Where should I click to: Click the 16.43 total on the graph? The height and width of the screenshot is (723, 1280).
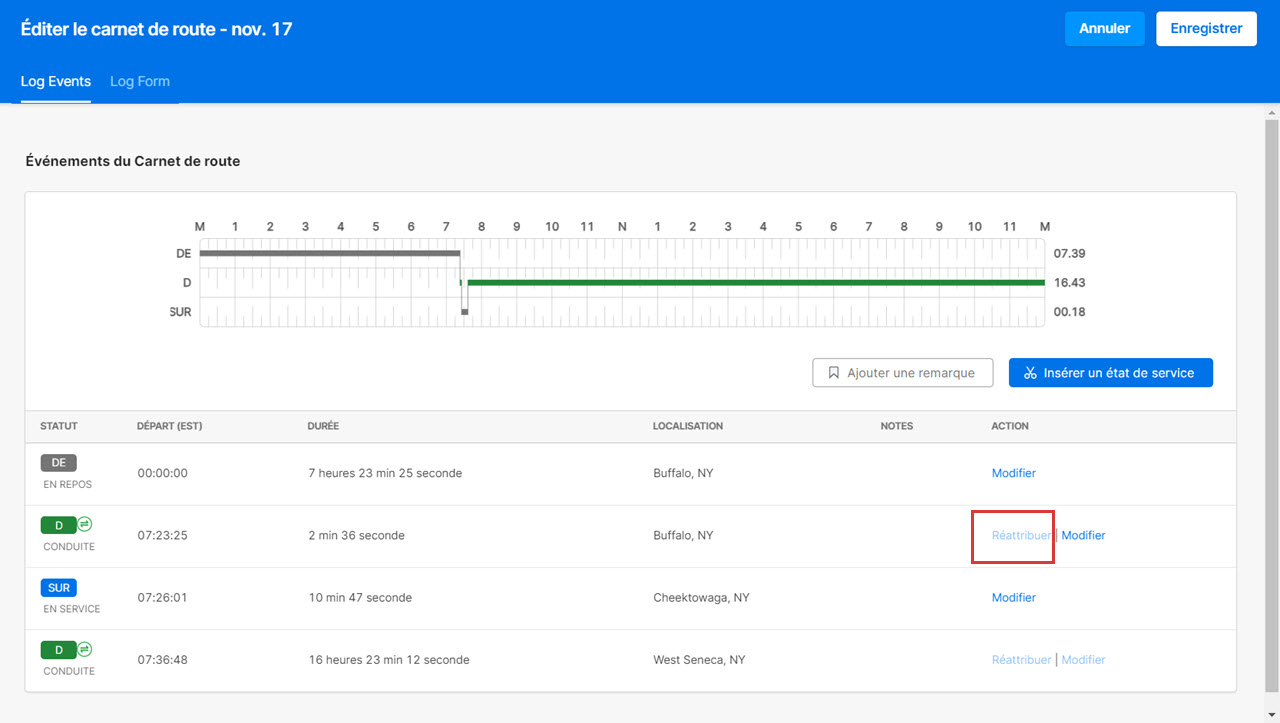point(1069,283)
